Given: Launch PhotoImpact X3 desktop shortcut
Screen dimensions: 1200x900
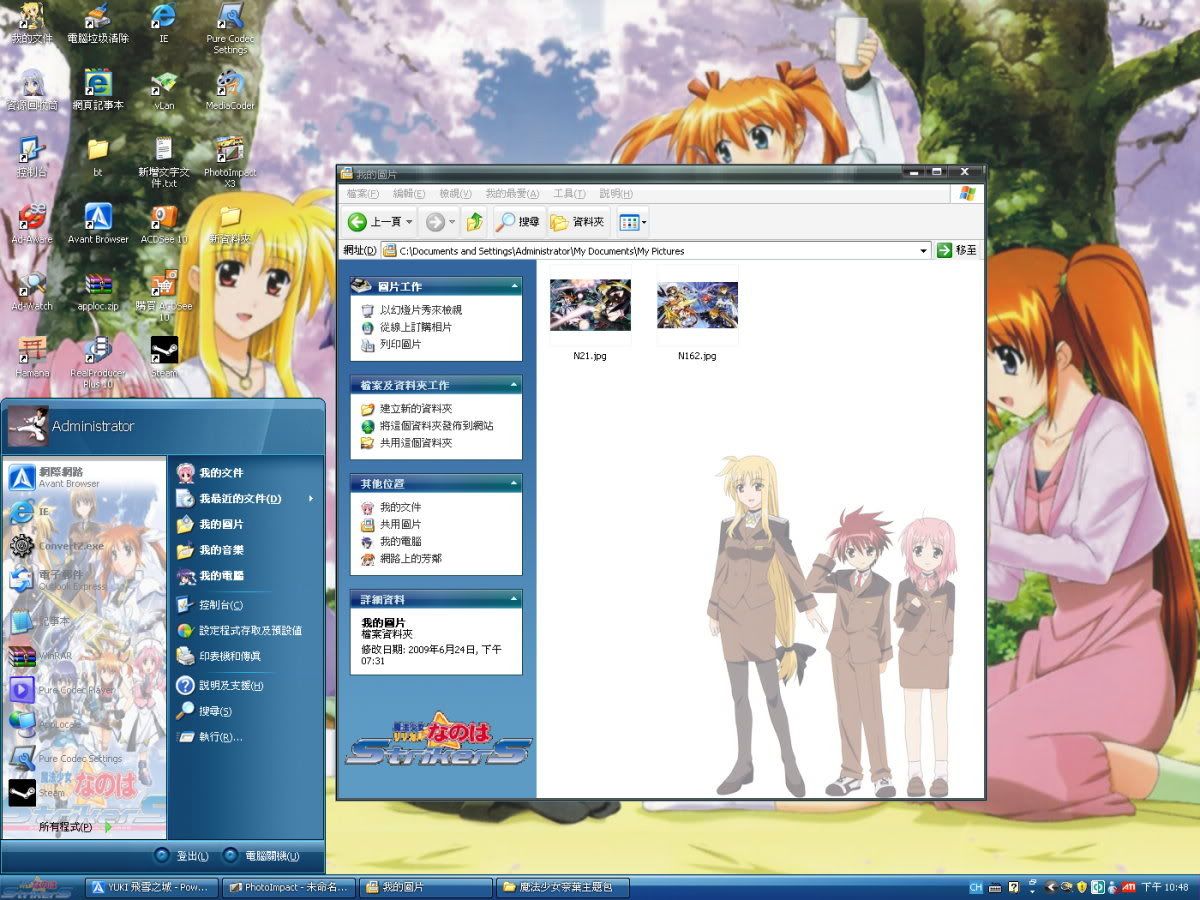Looking at the screenshot, I should coord(230,162).
